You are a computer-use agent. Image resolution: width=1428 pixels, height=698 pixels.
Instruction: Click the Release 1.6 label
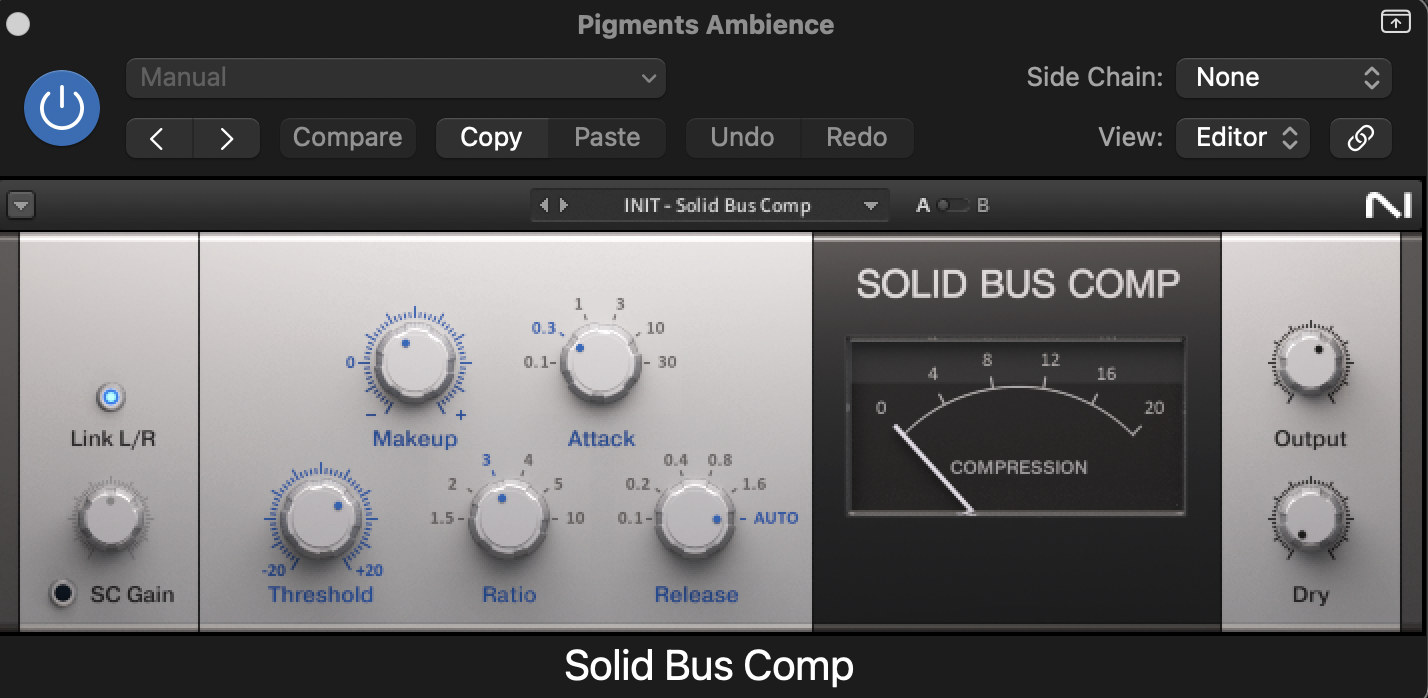pos(754,484)
